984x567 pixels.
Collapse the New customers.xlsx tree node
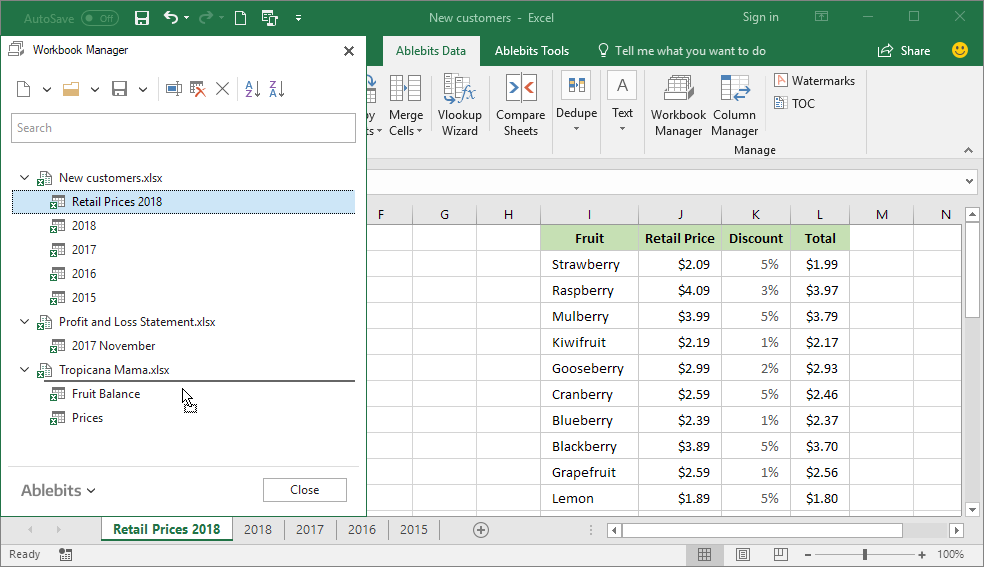click(x=24, y=178)
